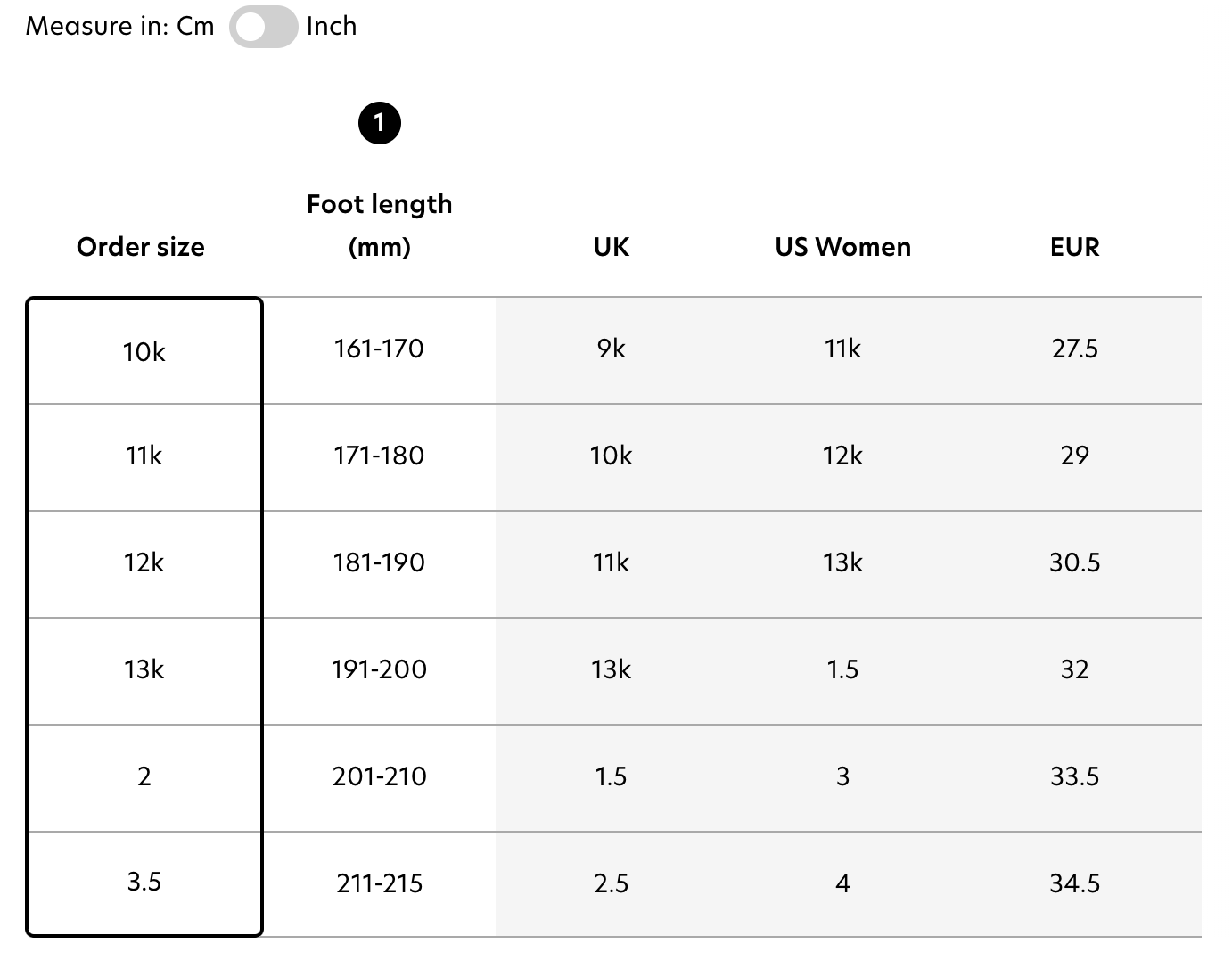Select order size 12k cell
The width and height of the screenshot is (1232, 977).
[x=144, y=563]
